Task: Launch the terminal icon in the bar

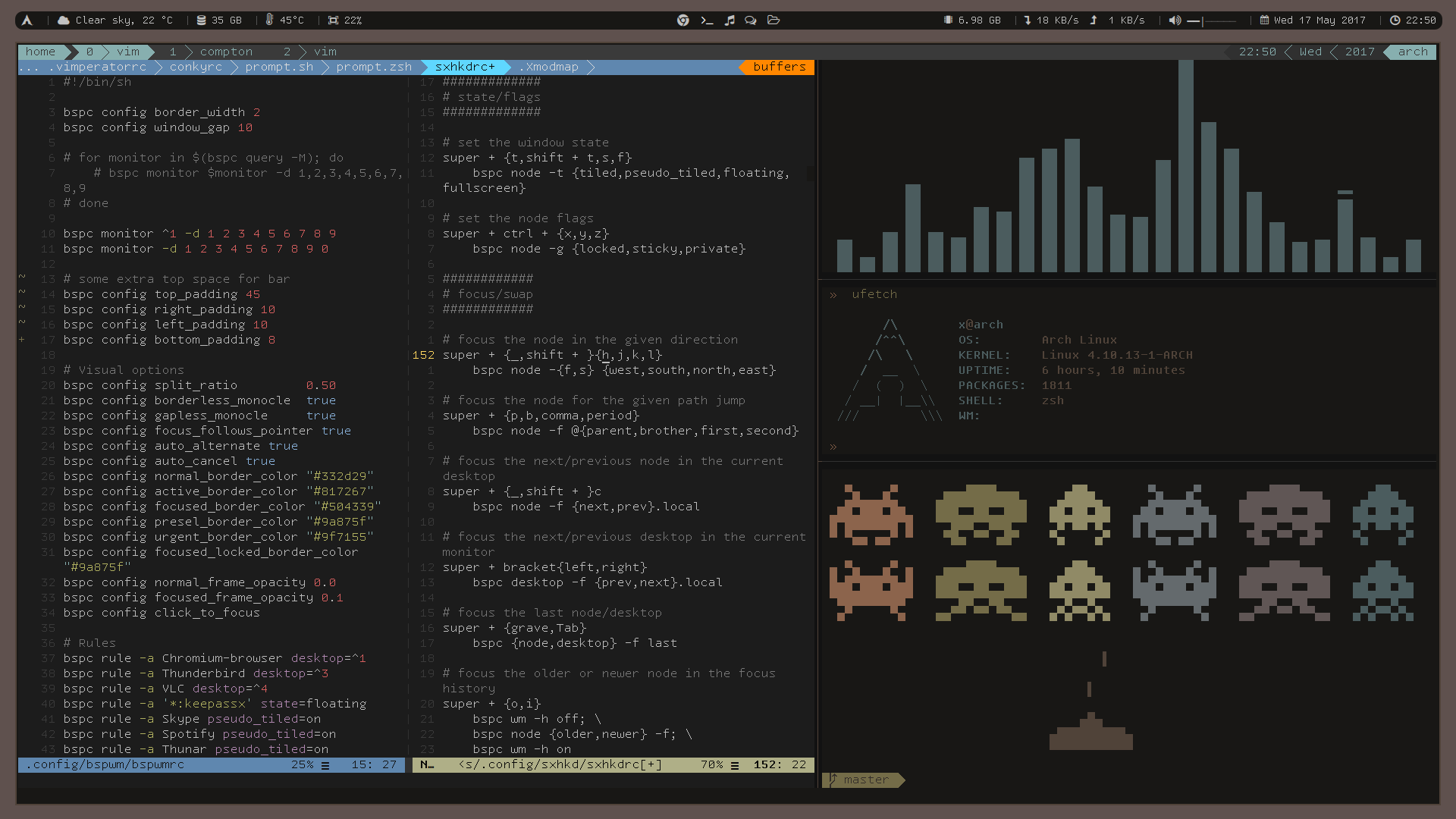Action: (x=707, y=20)
